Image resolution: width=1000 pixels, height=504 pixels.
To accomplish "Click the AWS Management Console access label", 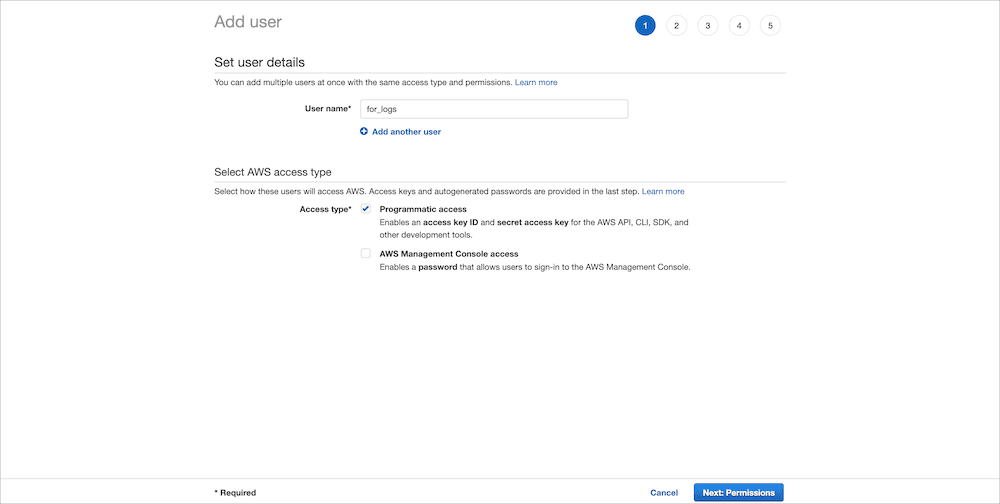I will tap(449, 253).
